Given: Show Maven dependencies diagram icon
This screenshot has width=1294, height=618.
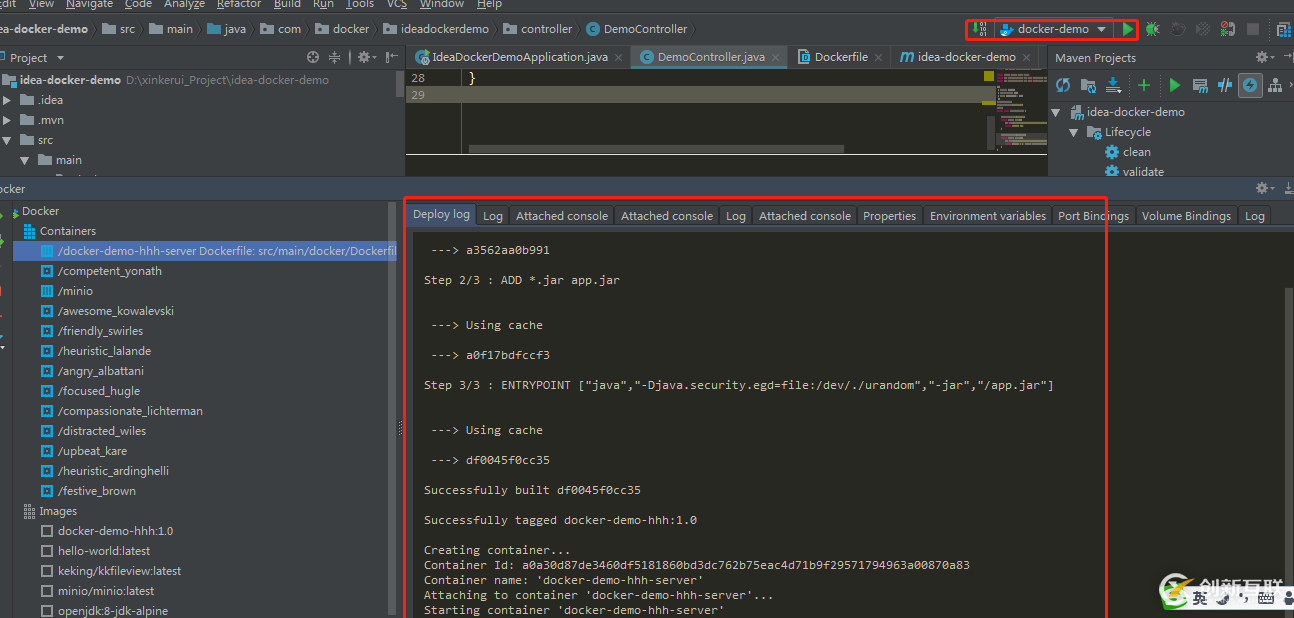Looking at the screenshot, I should 1275,86.
